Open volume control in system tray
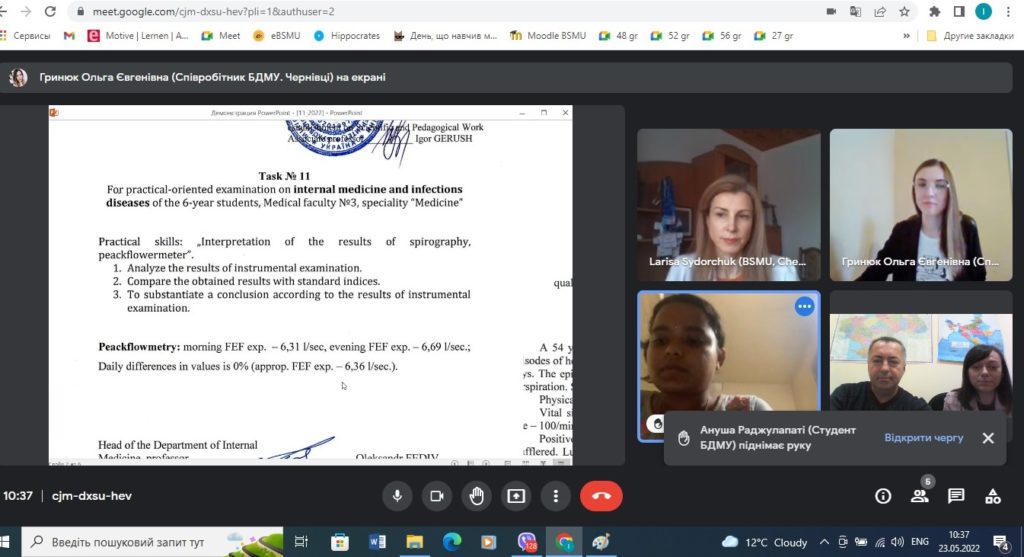Image resolution: width=1024 pixels, height=557 pixels. pos(898,542)
